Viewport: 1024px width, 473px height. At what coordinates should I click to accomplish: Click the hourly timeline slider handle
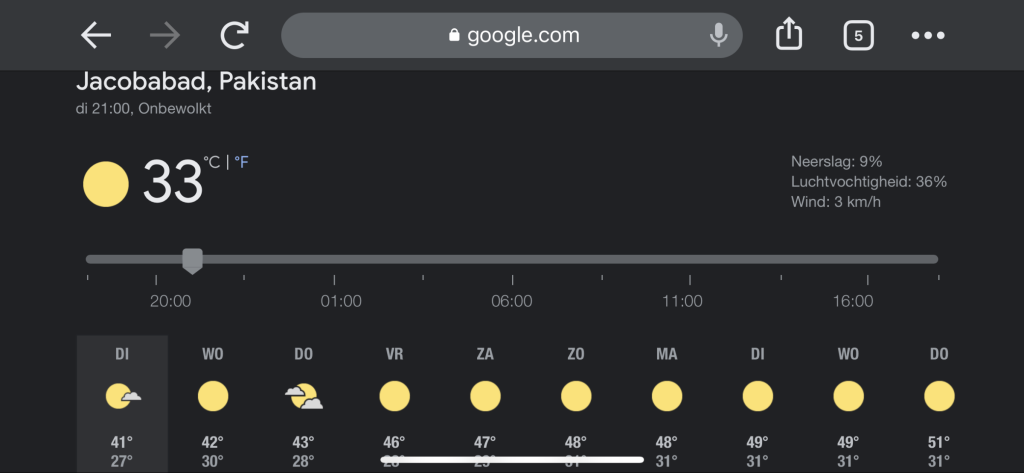(192, 261)
